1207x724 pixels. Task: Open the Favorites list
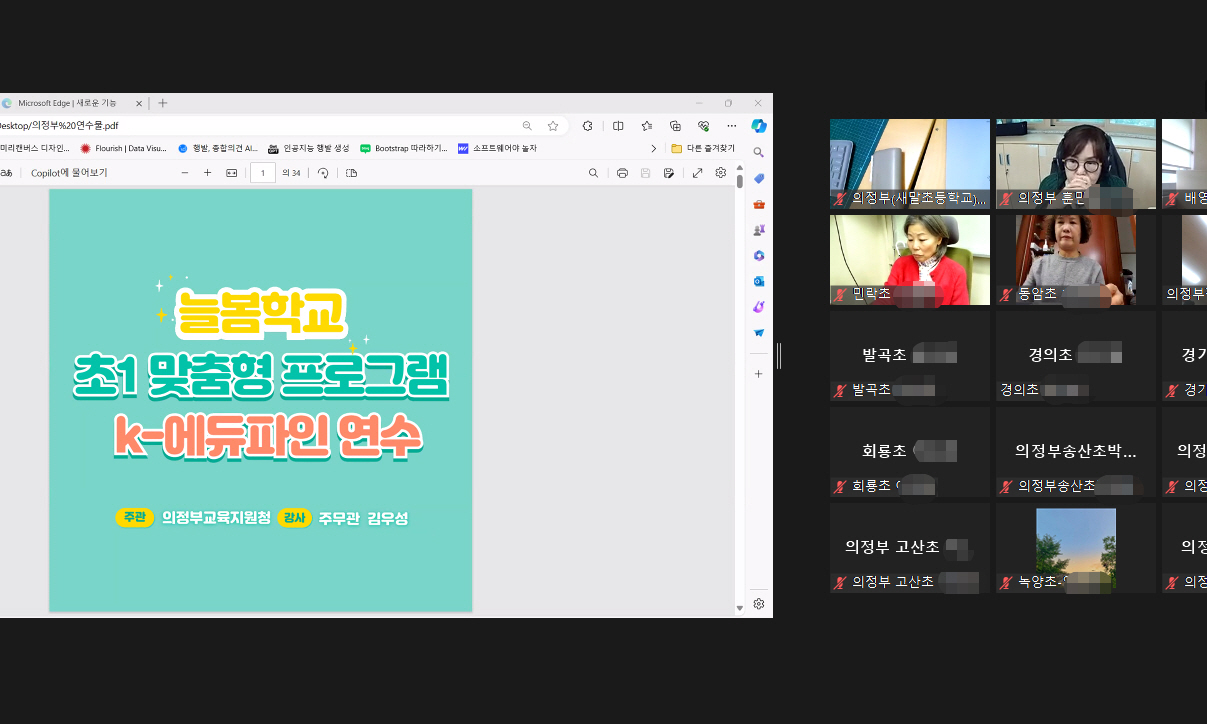point(647,126)
